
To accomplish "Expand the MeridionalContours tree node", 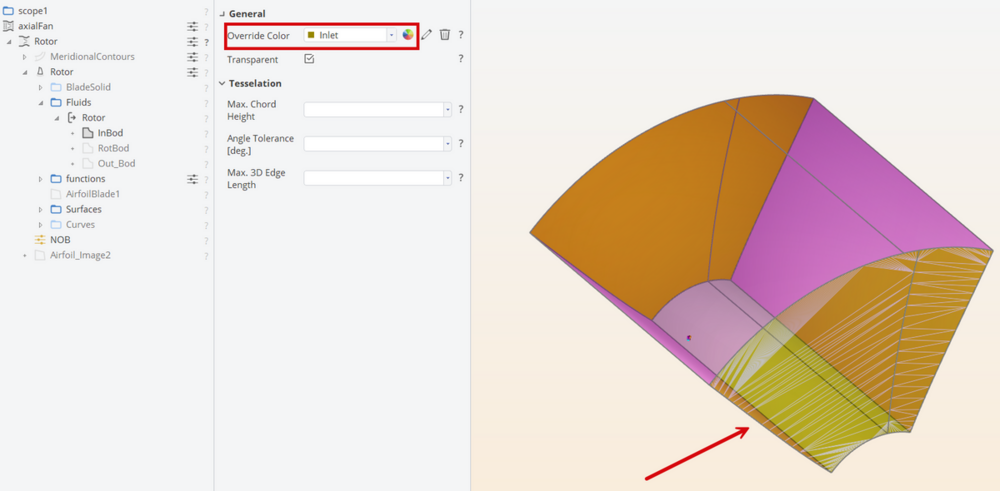I will point(25,57).
